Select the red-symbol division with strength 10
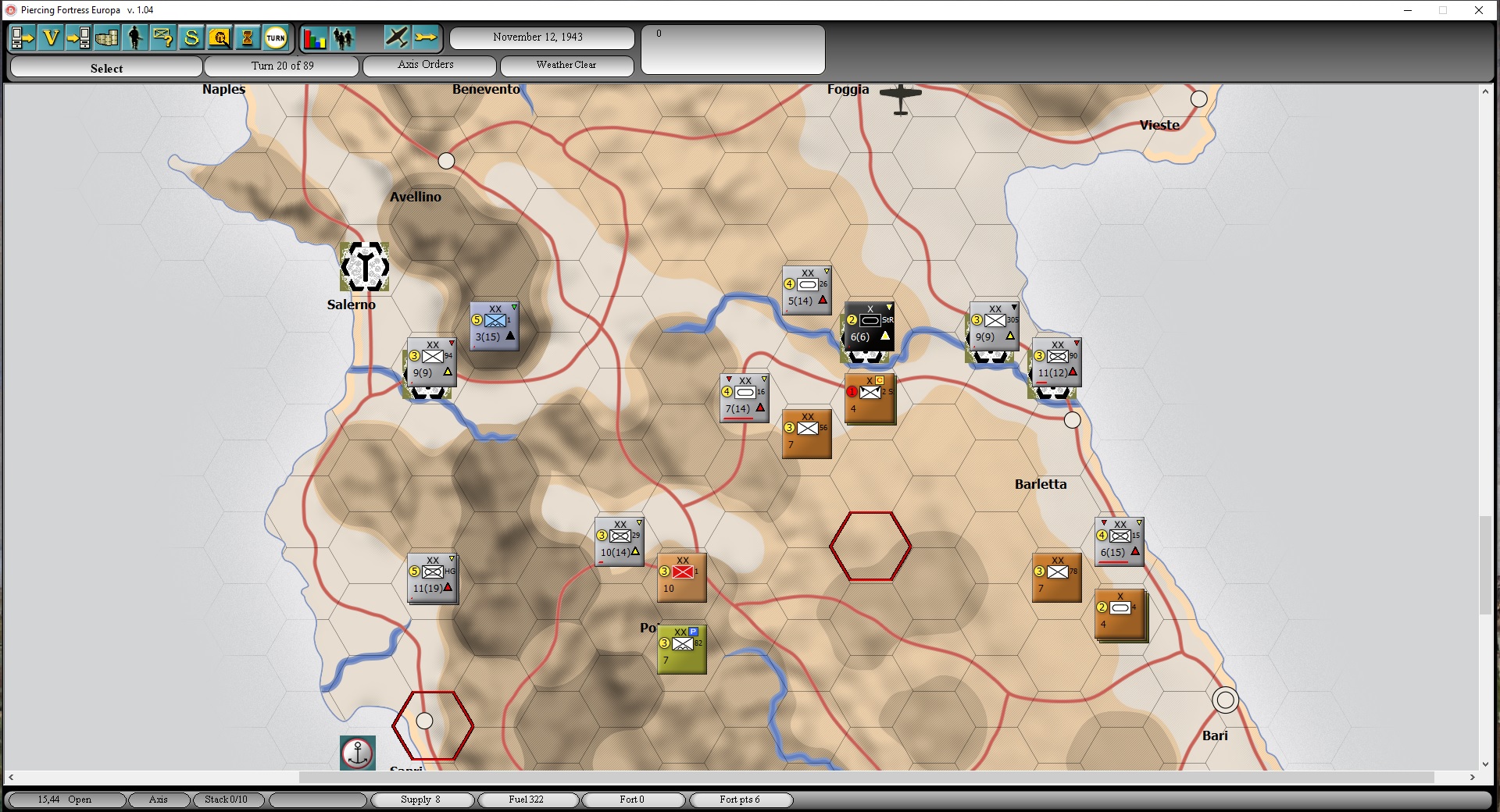Viewport: 1500px width, 812px height. (x=682, y=578)
